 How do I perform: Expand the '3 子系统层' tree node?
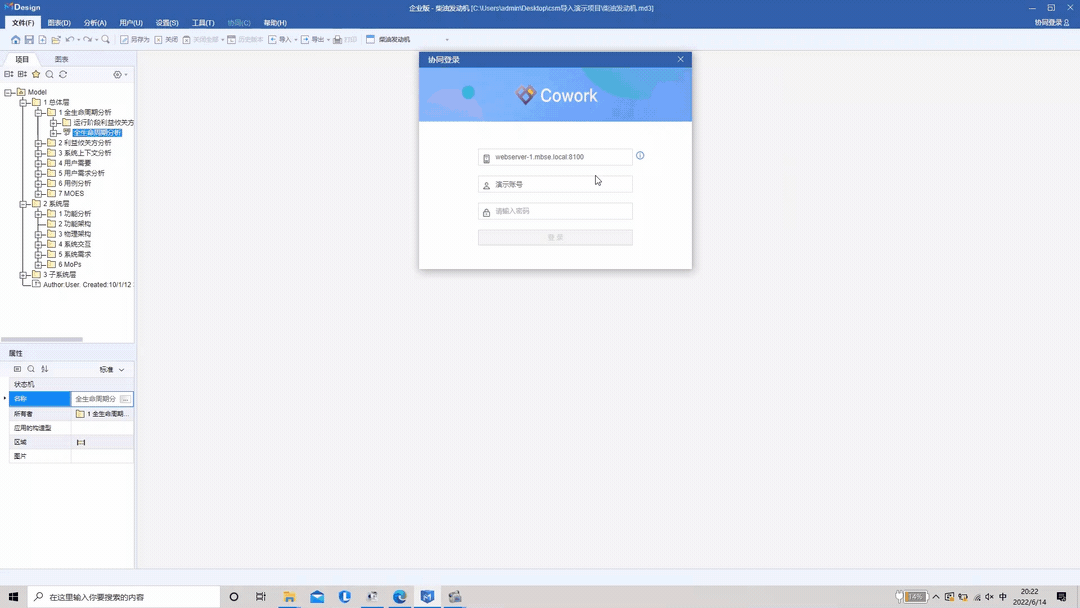pos(24,275)
